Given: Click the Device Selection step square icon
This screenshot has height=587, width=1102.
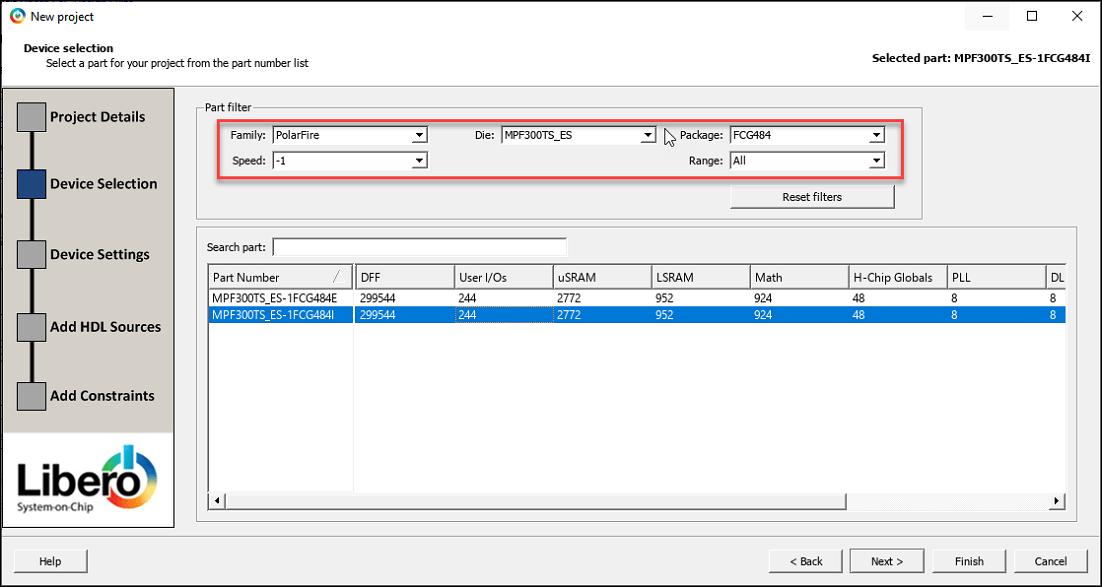Looking at the screenshot, I should point(32,184).
